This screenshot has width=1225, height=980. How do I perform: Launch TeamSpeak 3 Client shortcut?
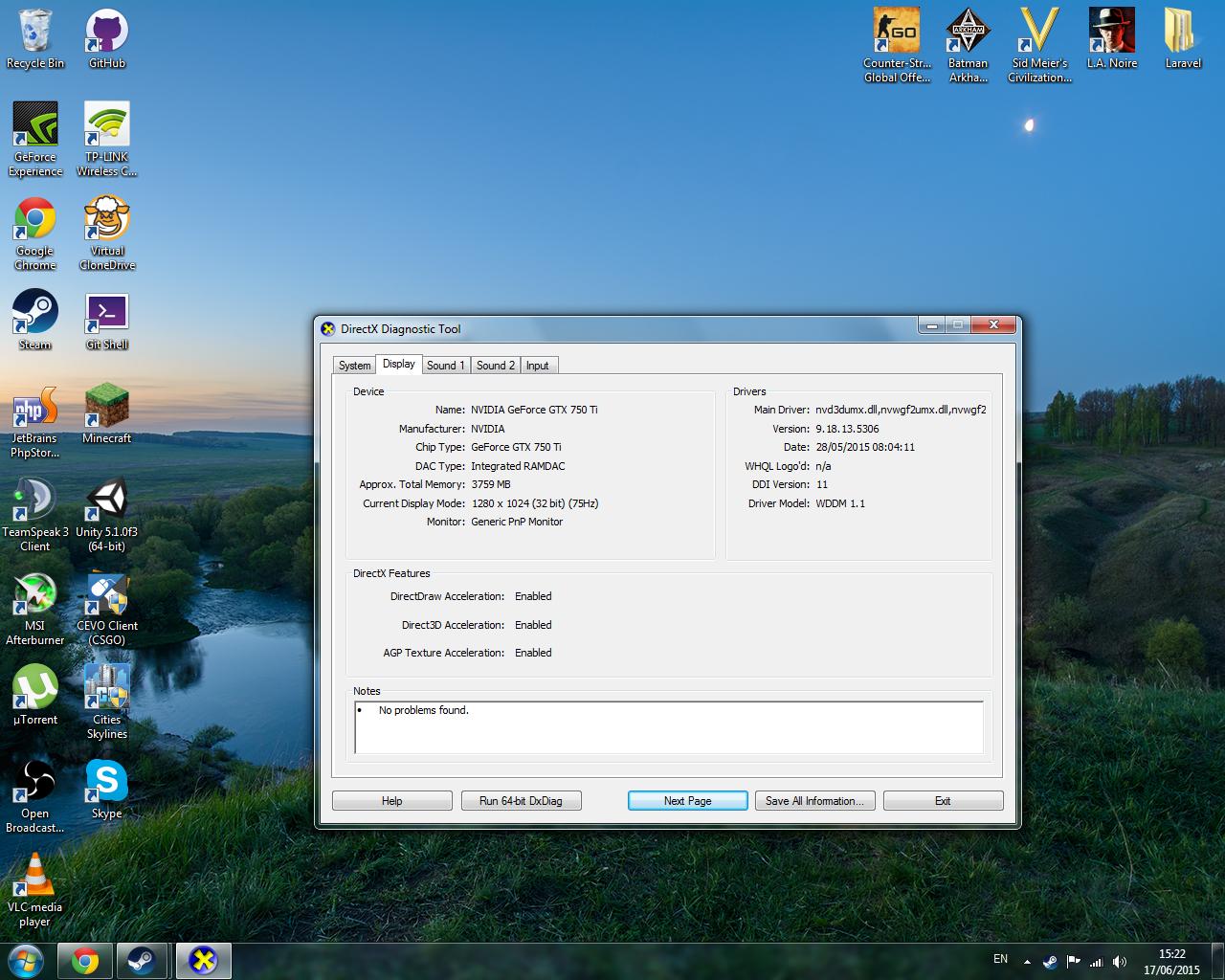[x=35, y=515]
